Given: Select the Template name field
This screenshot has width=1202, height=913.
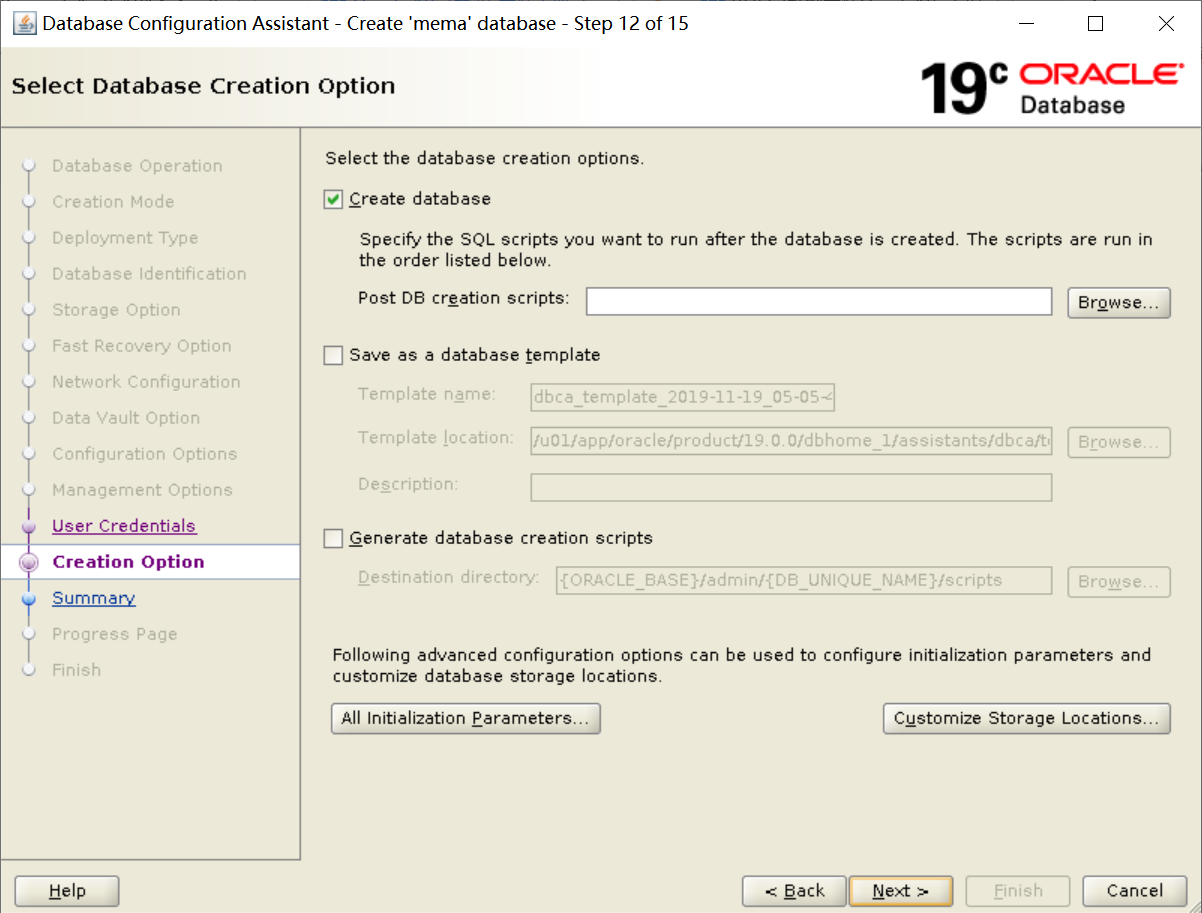Looking at the screenshot, I should [683, 397].
